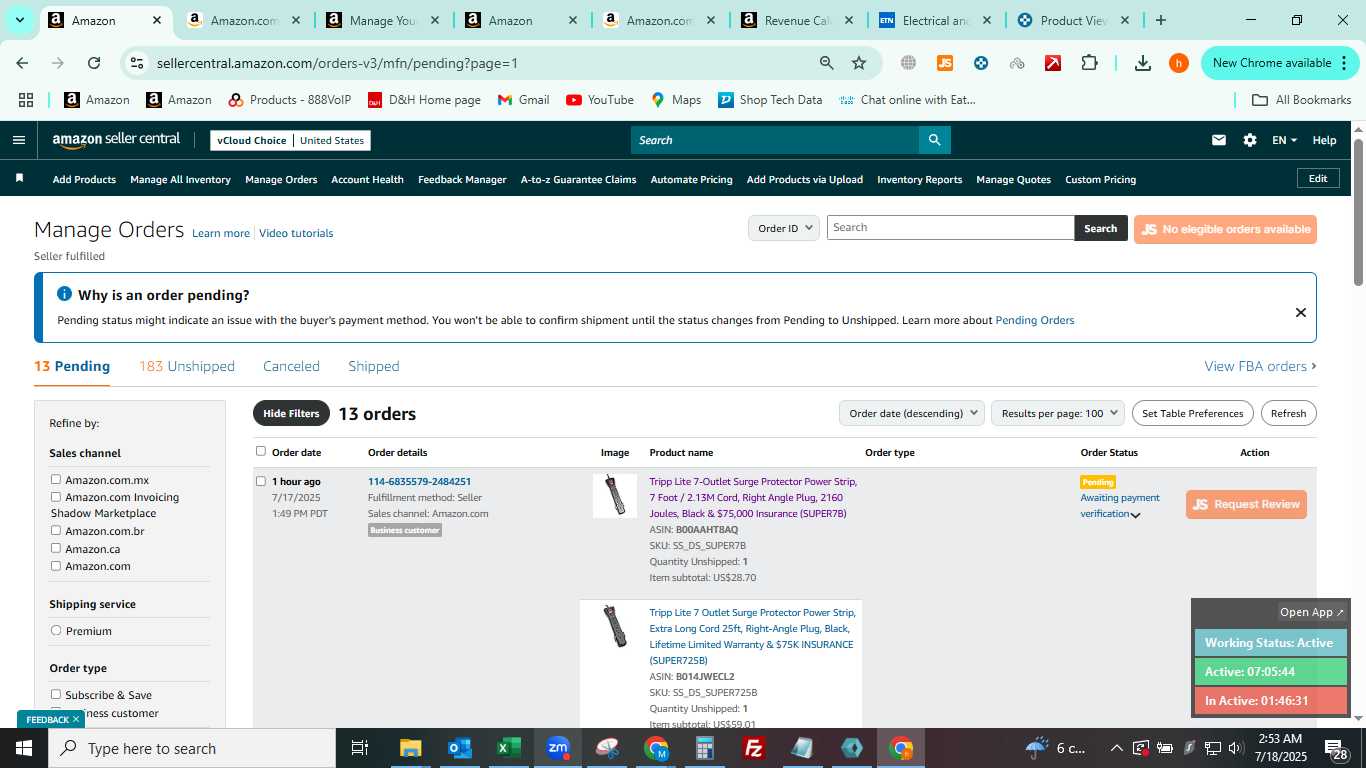Click the Amazon Seller Central logo
The width and height of the screenshot is (1366, 768).
[x=117, y=140]
